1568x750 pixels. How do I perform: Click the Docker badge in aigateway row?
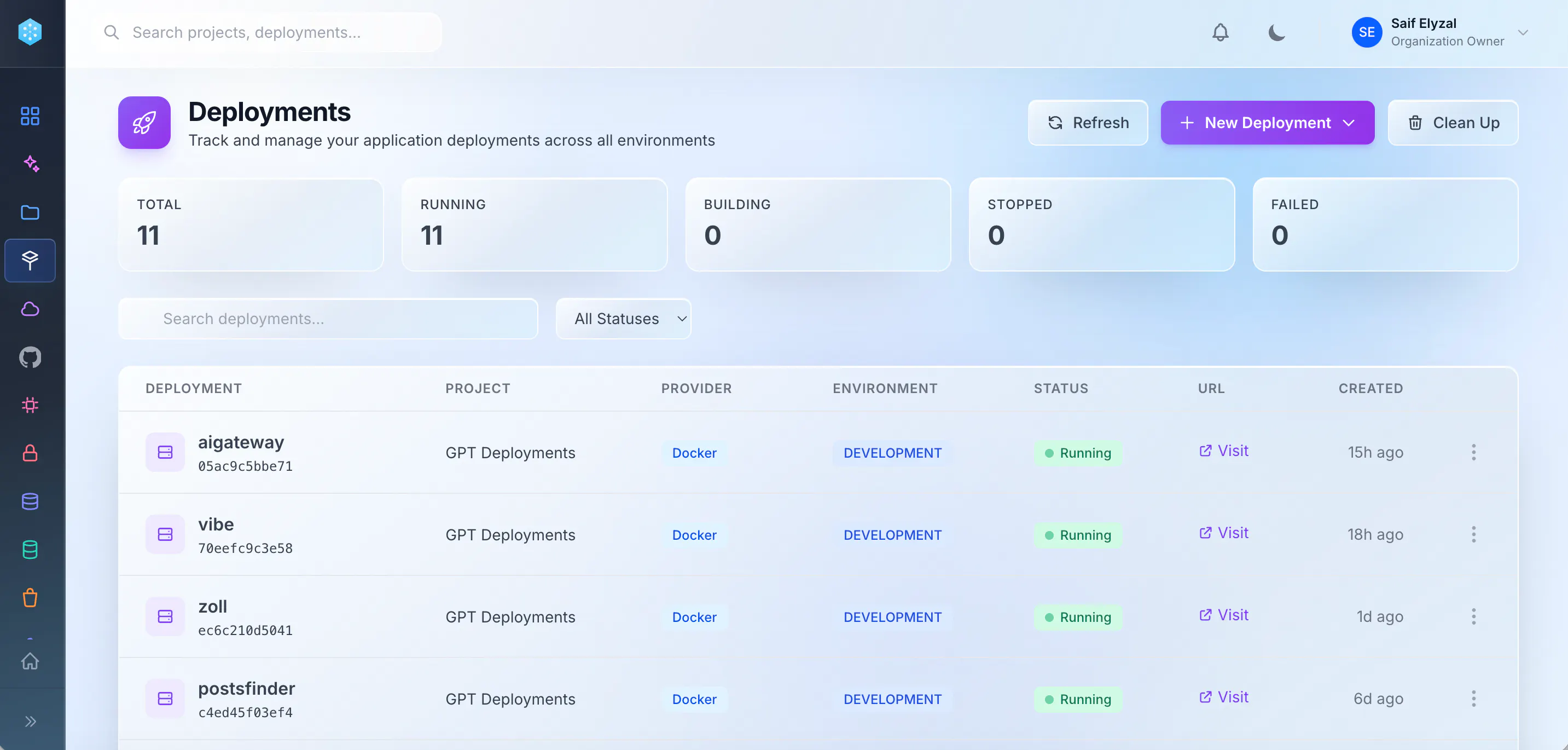click(694, 453)
